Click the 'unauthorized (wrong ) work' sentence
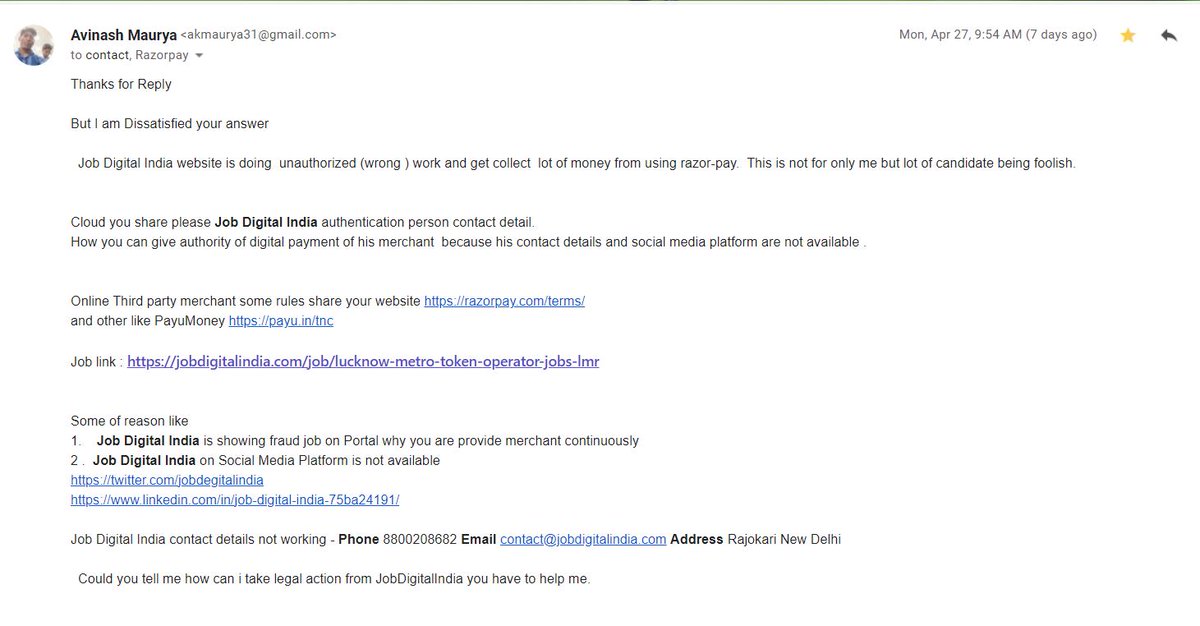 pyautogui.click(x=577, y=163)
